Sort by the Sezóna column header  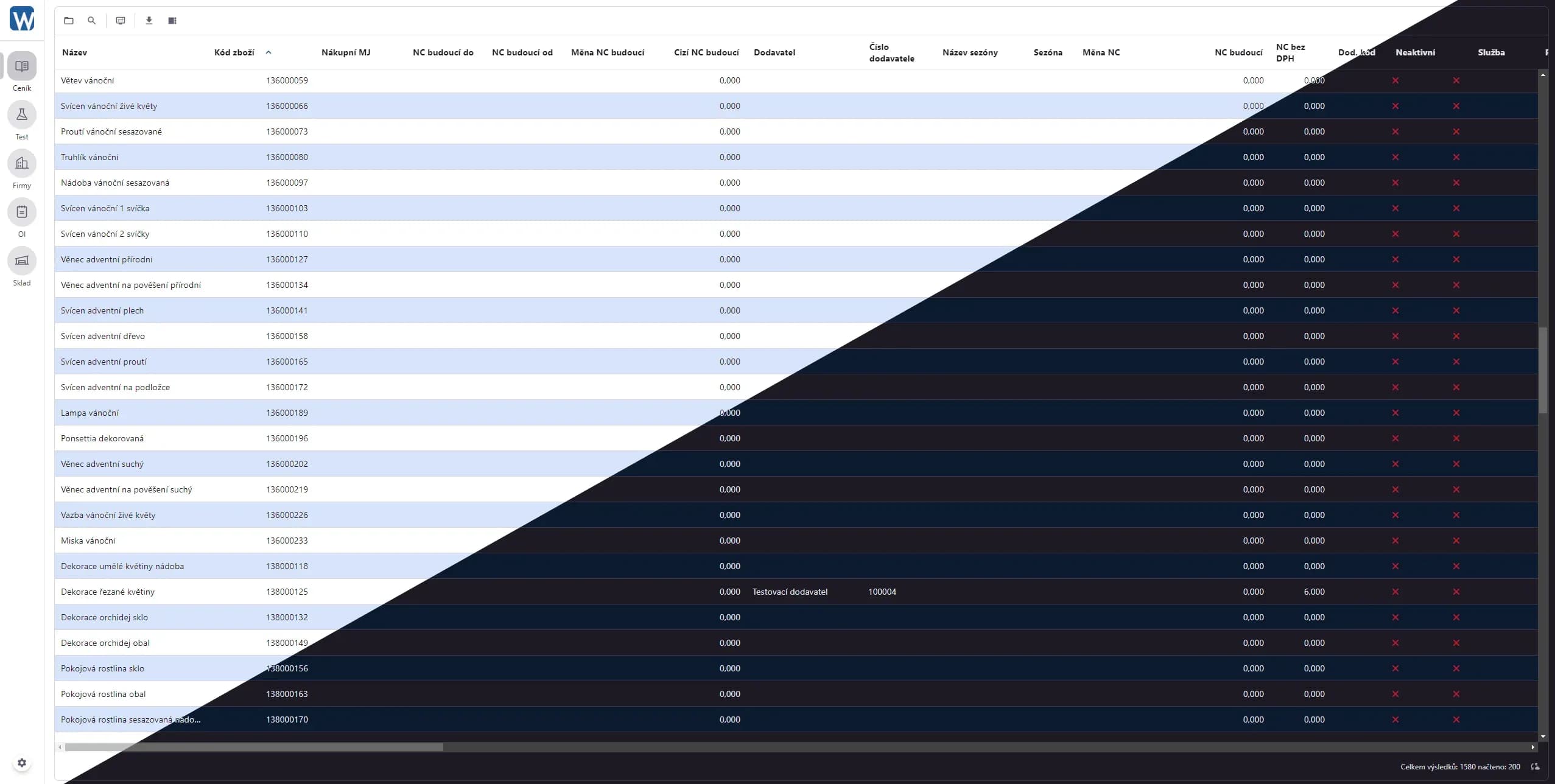(x=1048, y=52)
